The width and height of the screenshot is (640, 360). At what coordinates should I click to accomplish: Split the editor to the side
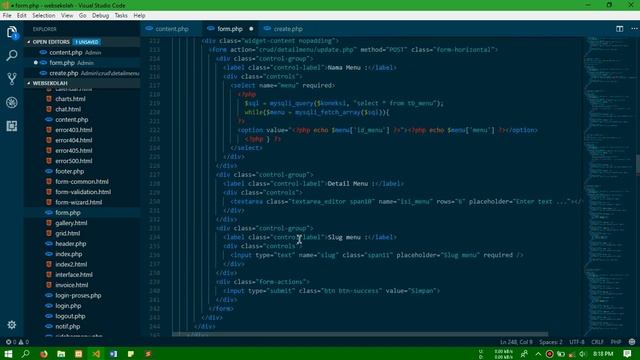[x=620, y=29]
